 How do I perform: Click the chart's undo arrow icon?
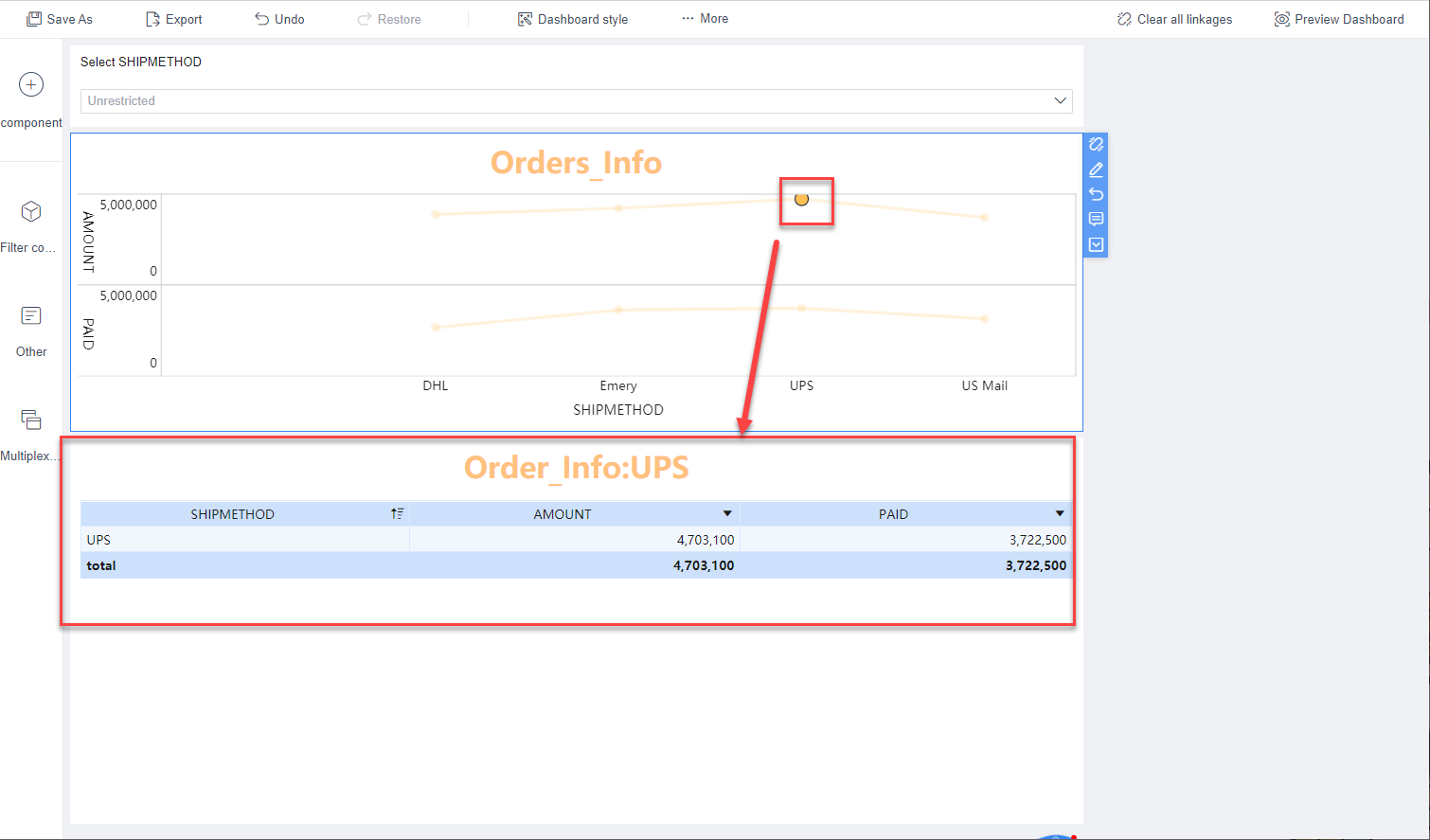click(1096, 194)
